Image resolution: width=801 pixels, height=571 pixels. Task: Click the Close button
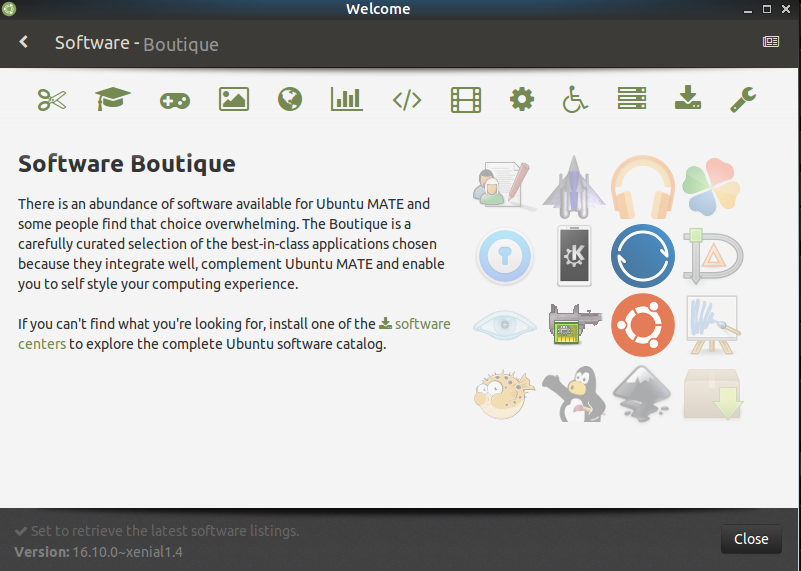coord(751,539)
